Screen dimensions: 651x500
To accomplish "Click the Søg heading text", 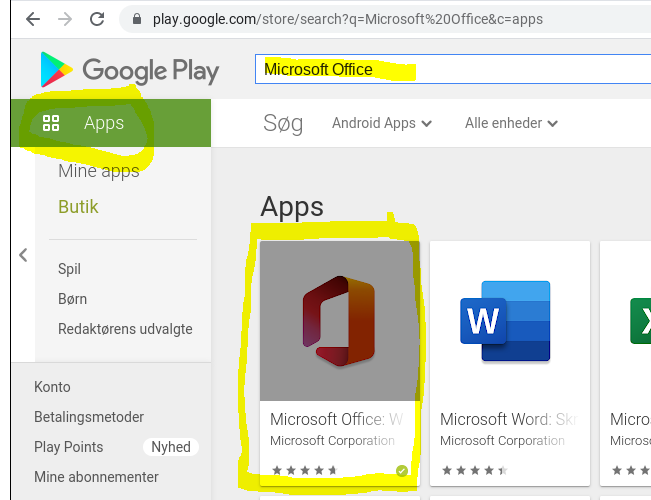I will pyautogui.click(x=283, y=123).
